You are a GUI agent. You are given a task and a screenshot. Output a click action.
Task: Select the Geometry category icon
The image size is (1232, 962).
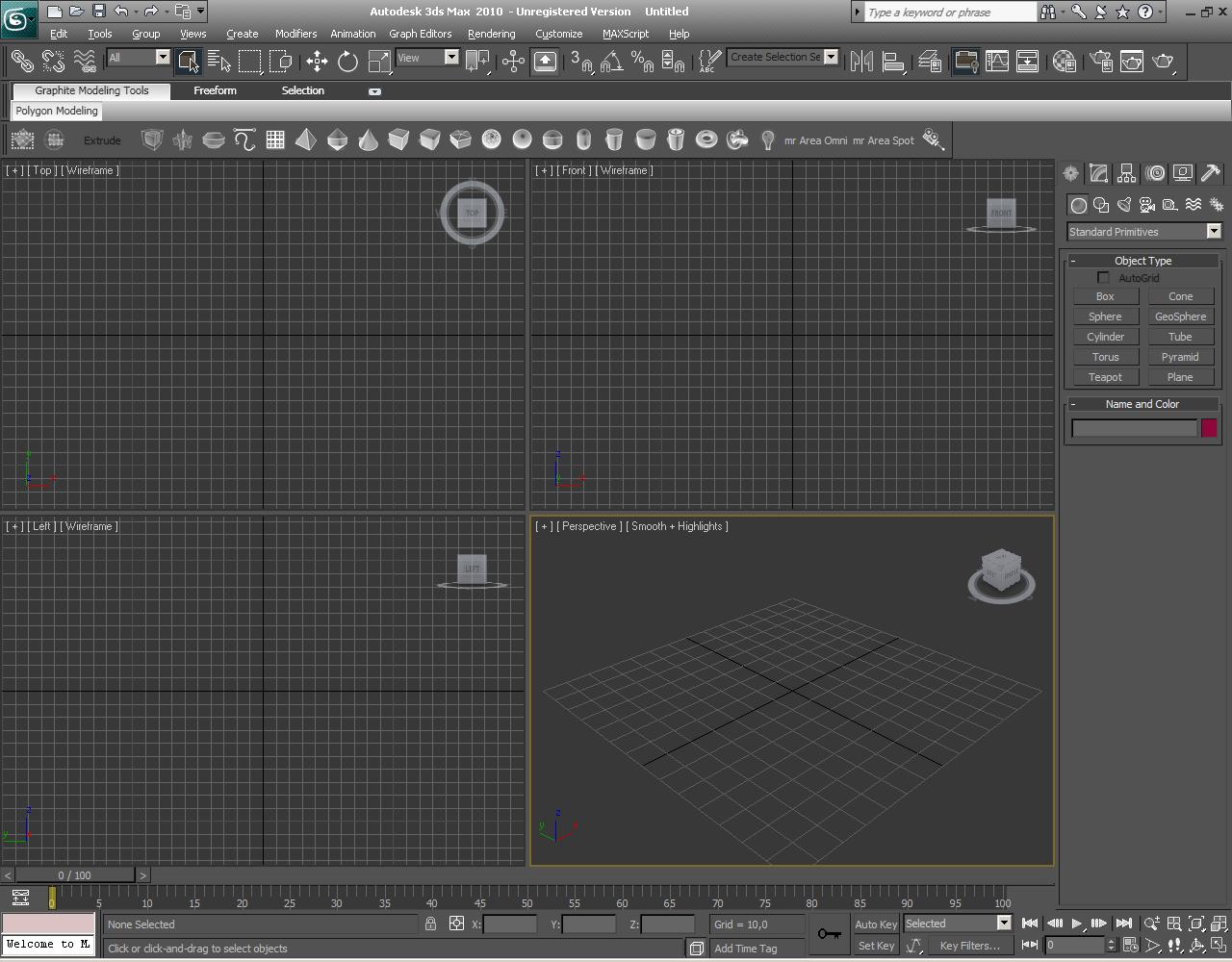[x=1078, y=204]
